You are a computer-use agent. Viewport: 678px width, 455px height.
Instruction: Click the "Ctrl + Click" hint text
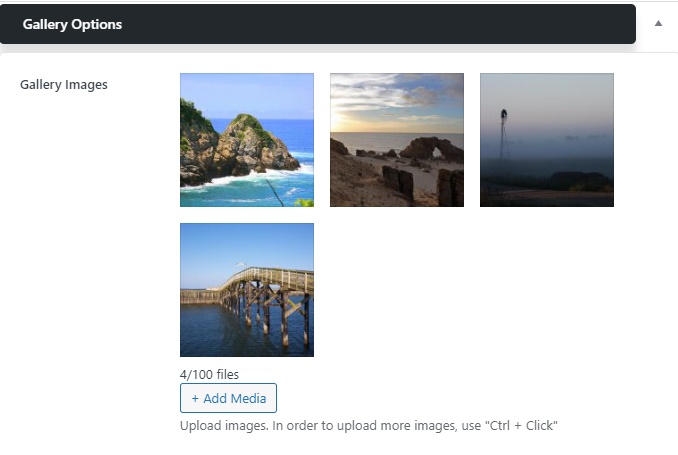tap(521, 426)
